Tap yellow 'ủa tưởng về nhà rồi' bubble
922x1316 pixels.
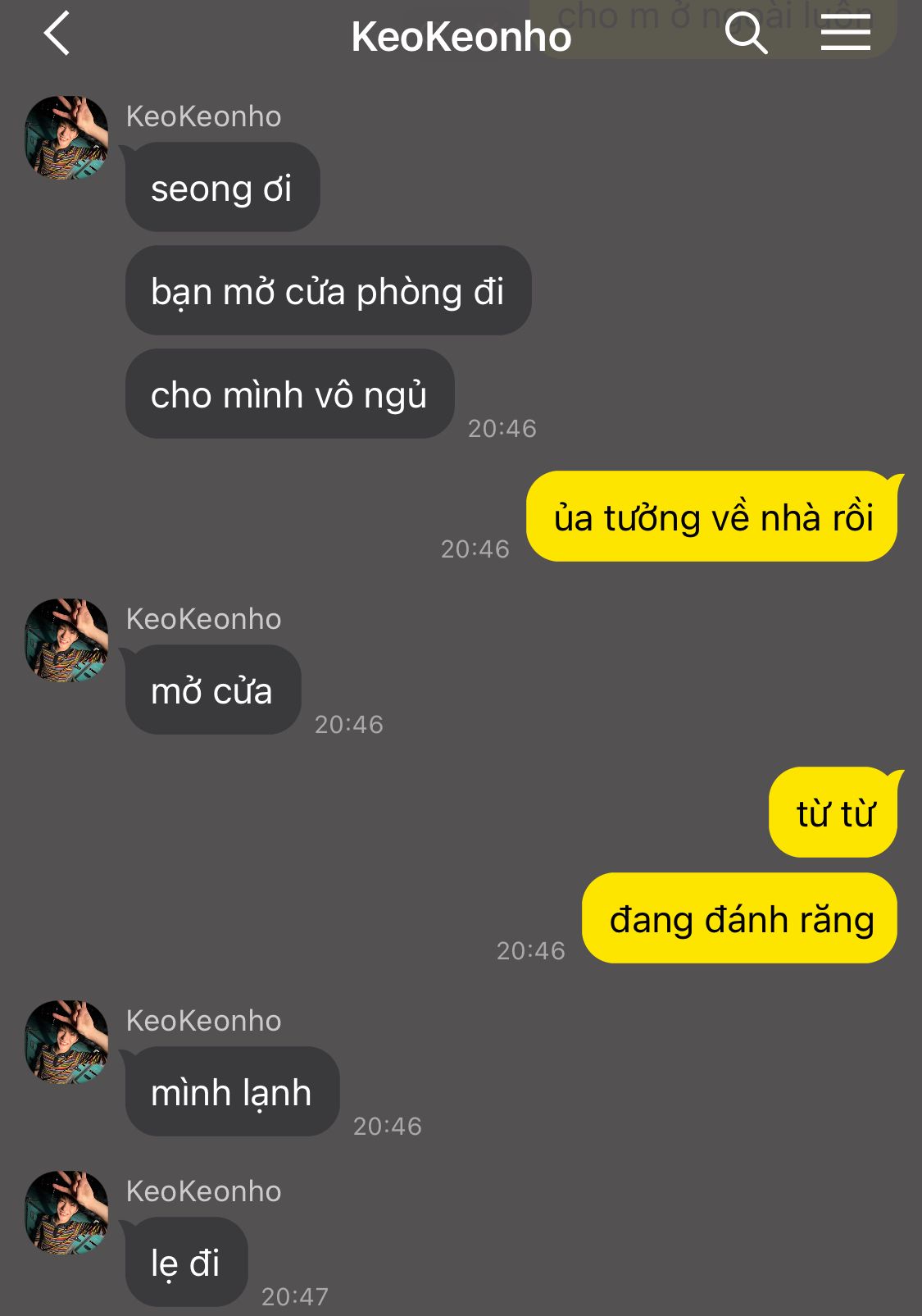pos(712,517)
